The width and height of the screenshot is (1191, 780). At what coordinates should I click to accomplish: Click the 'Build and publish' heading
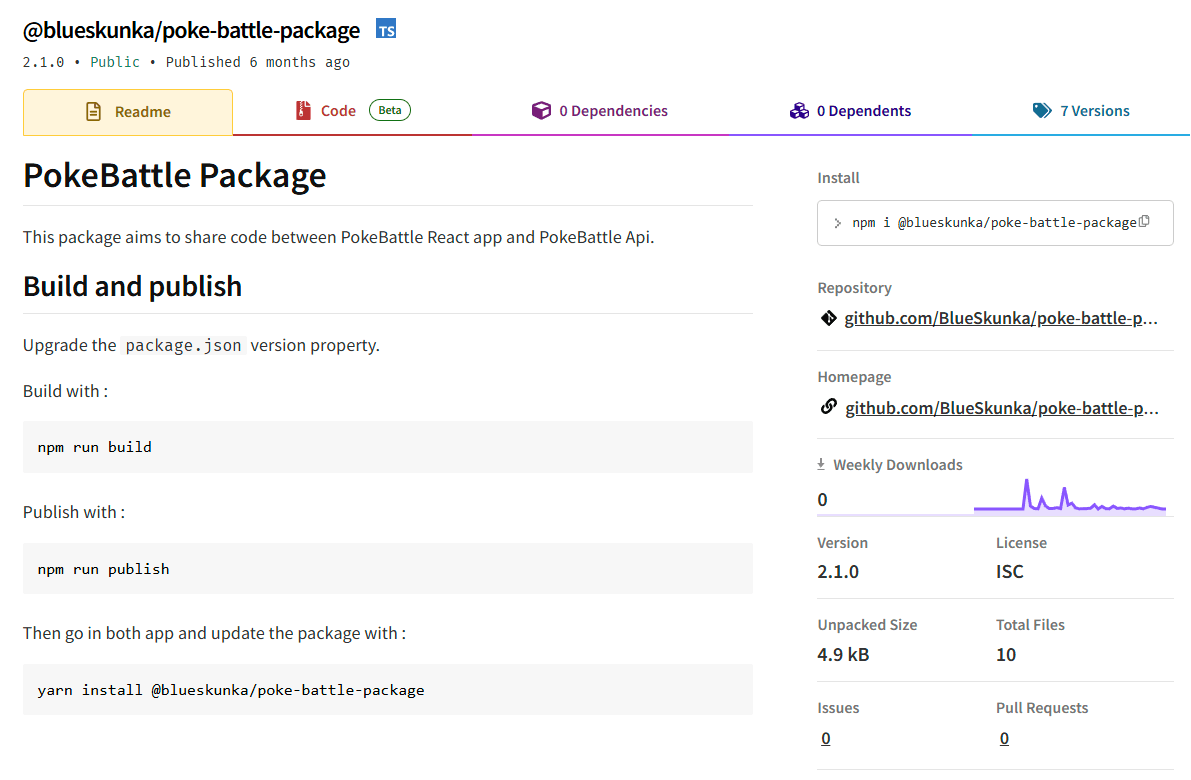pyautogui.click(x=132, y=286)
